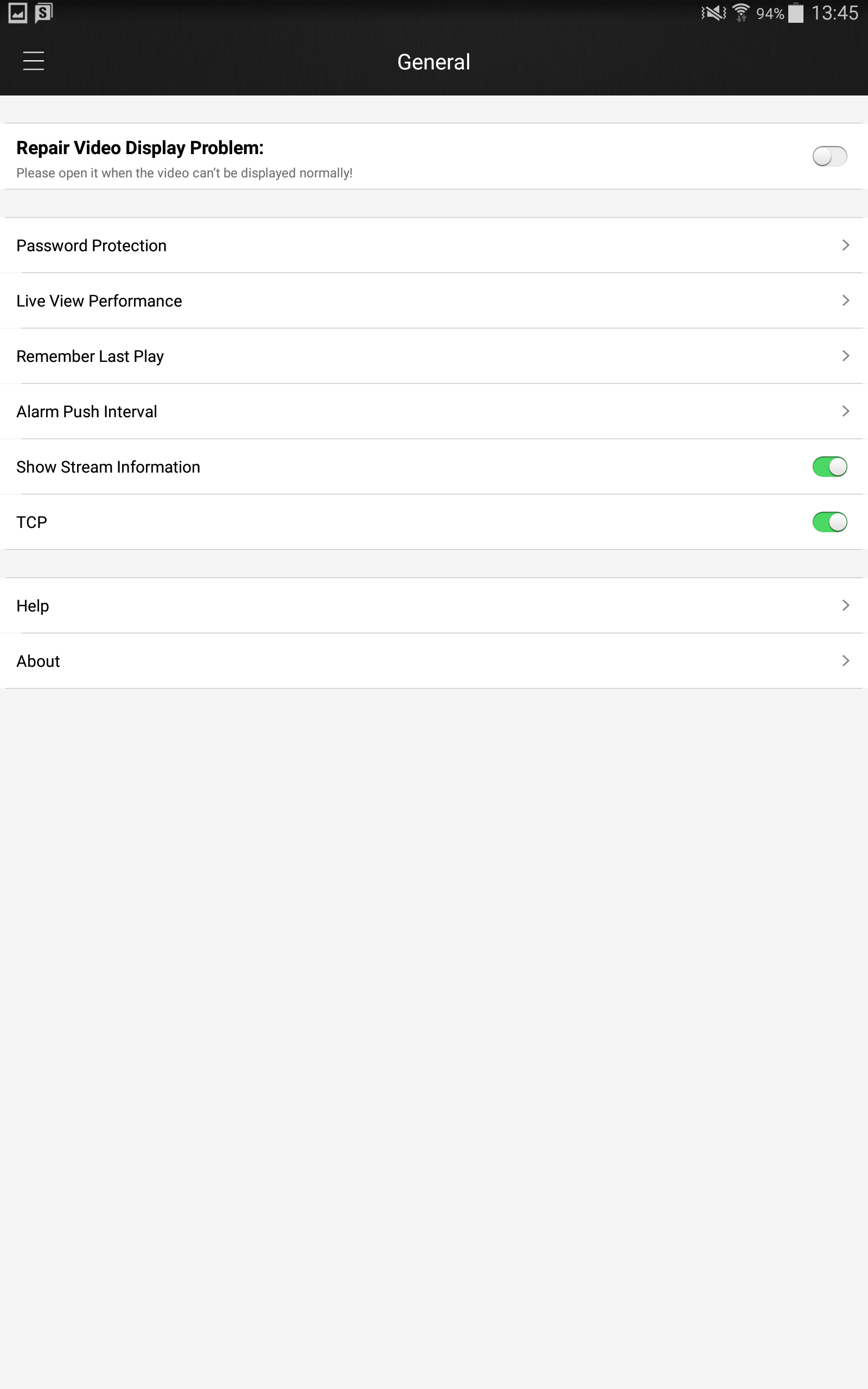The image size is (868, 1389).
Task: Tap the 94% battery percentage indicator
Action: 770,13
